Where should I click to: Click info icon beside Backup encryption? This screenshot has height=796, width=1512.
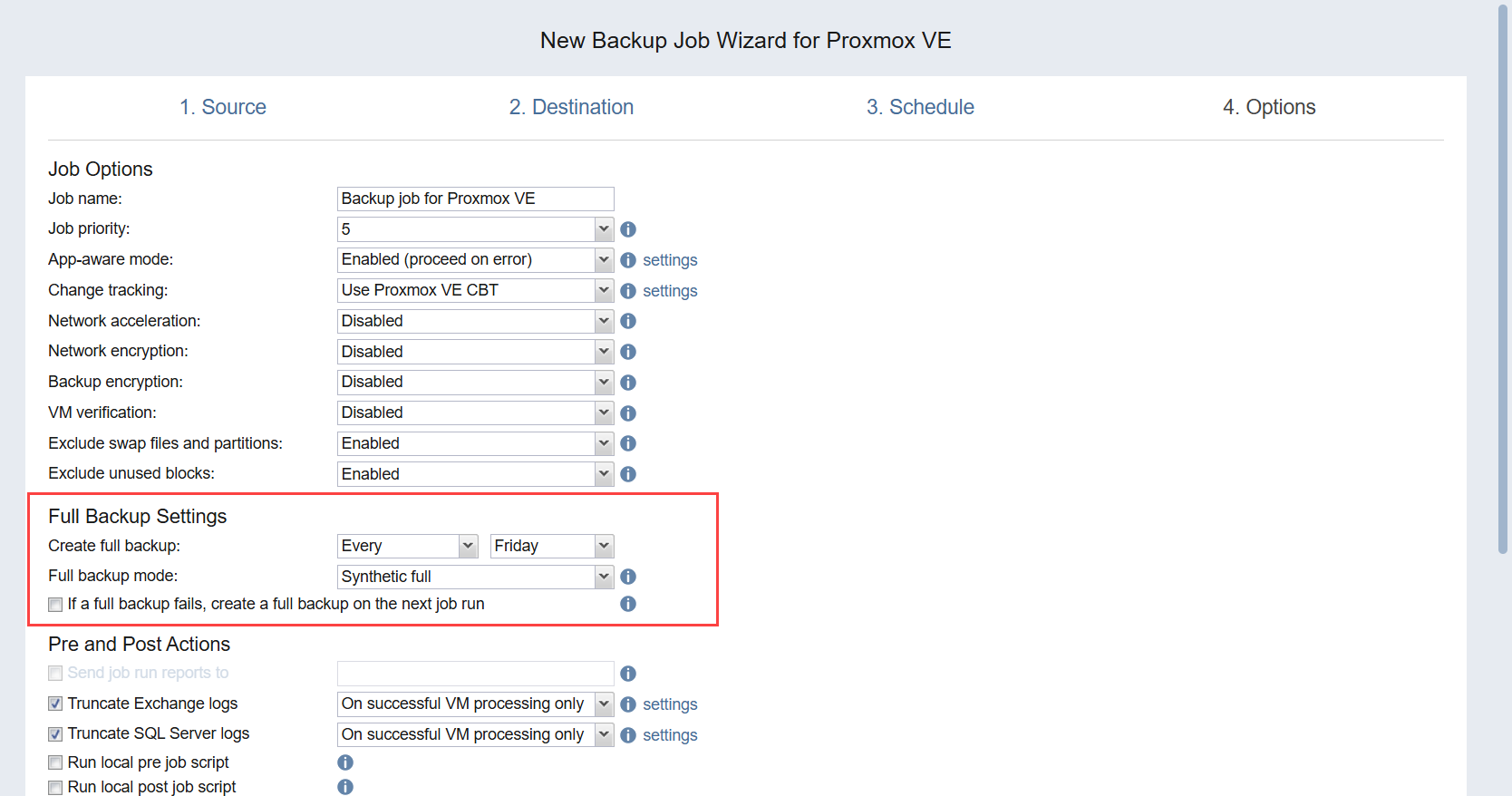(x=628, y=383)
